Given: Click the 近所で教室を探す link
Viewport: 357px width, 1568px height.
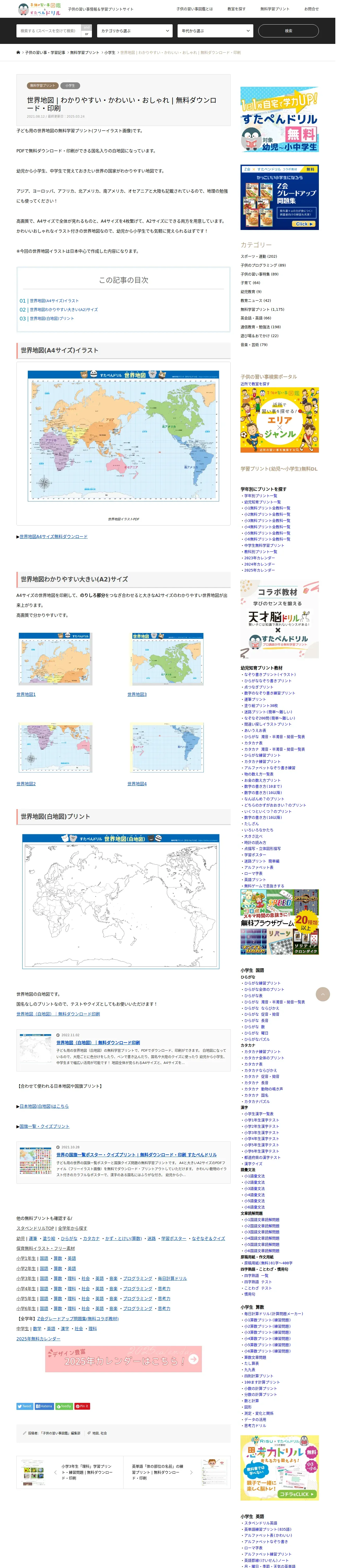Looking at the screenshot, I should [255, 384].
